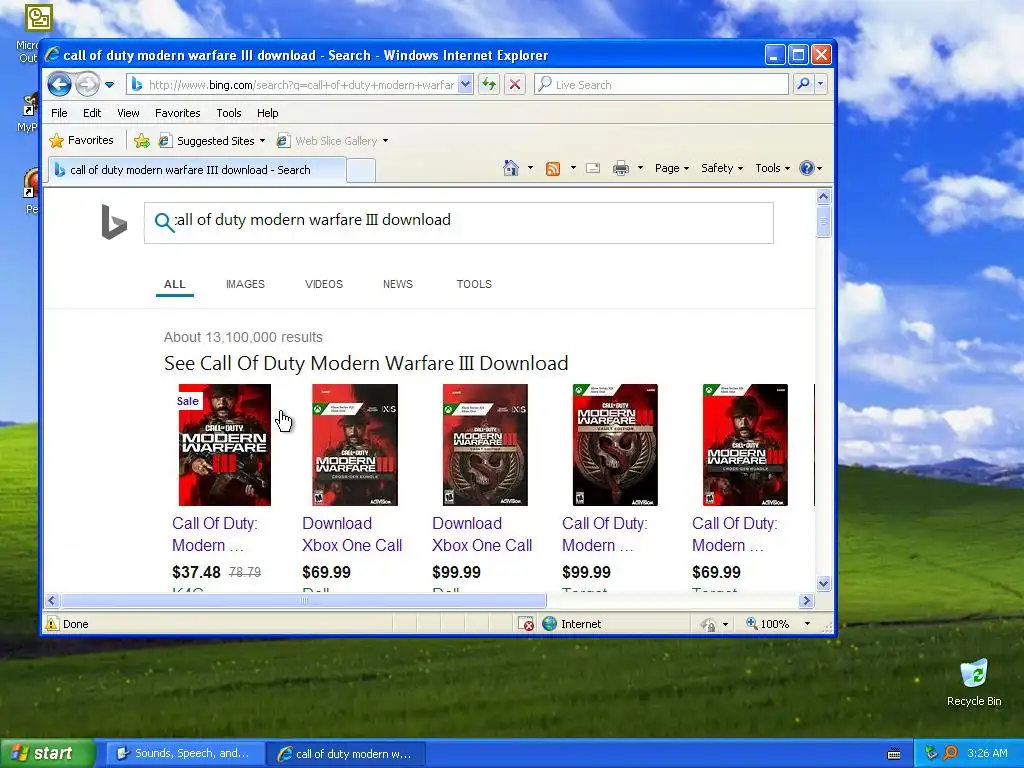Expand the address bar URL dropdown

(x=465, y=84)
